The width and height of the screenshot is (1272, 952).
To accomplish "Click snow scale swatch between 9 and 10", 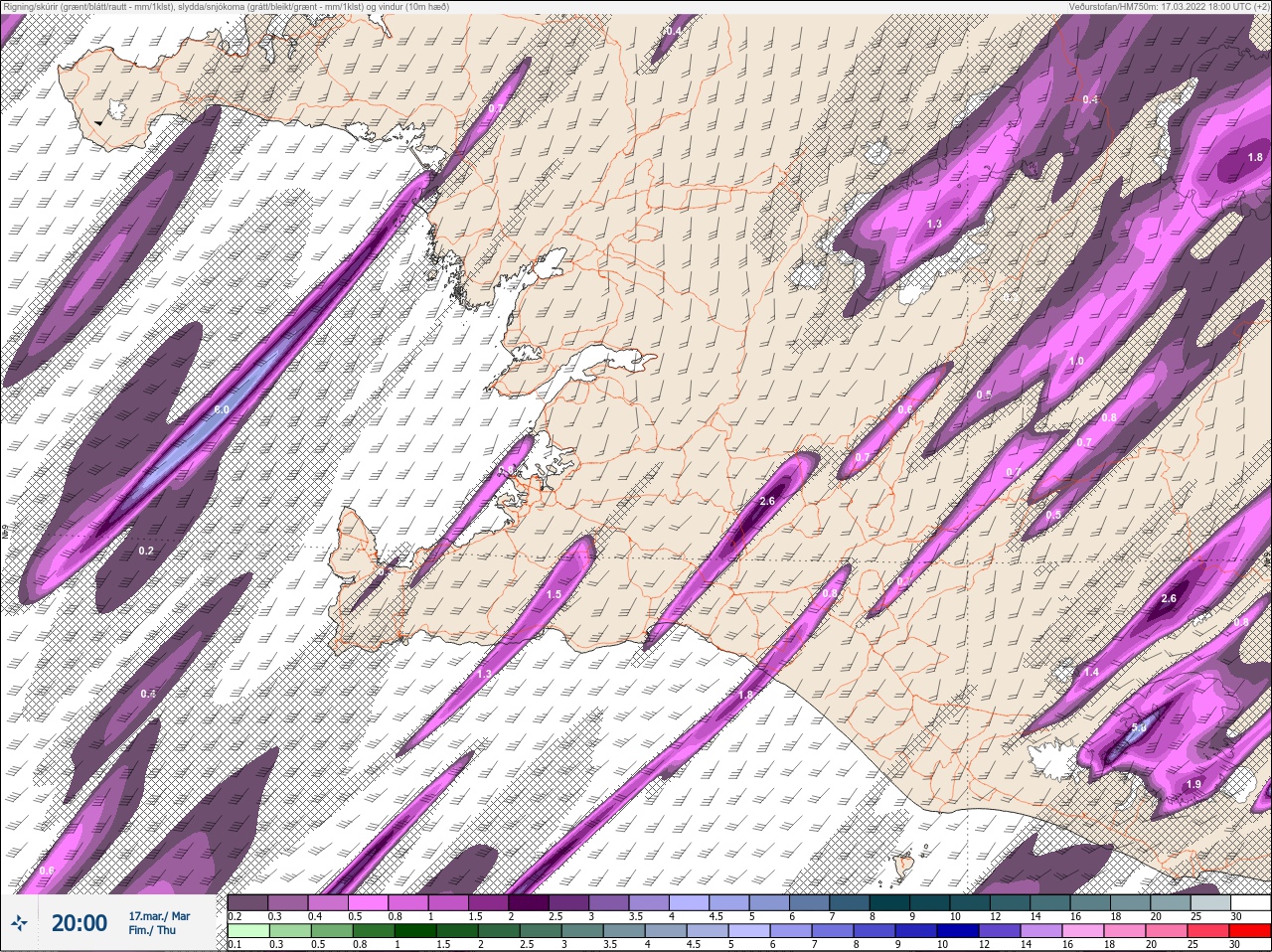I will click(x=929, y=902).
